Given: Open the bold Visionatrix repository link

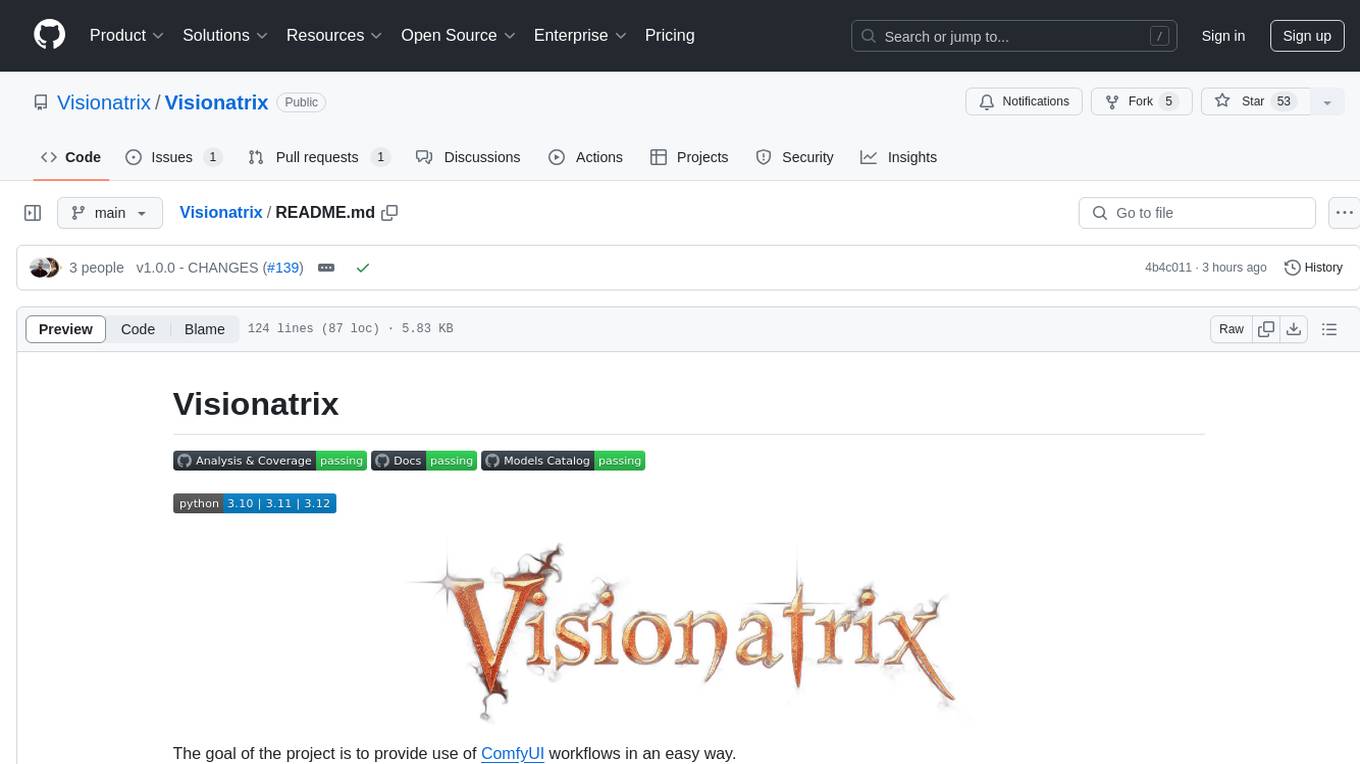Looking at the screenshot, I should (x=217, y=102).
